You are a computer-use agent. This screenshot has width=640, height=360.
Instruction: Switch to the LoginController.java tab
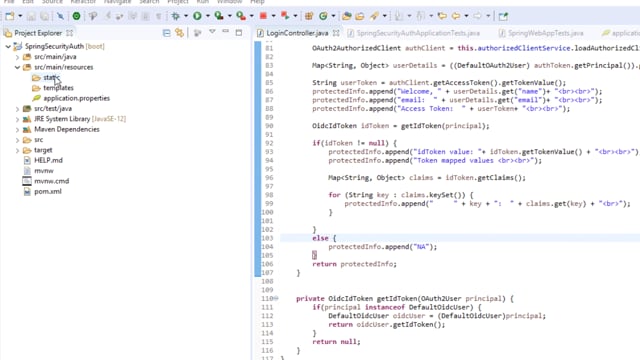pos(297,33)
